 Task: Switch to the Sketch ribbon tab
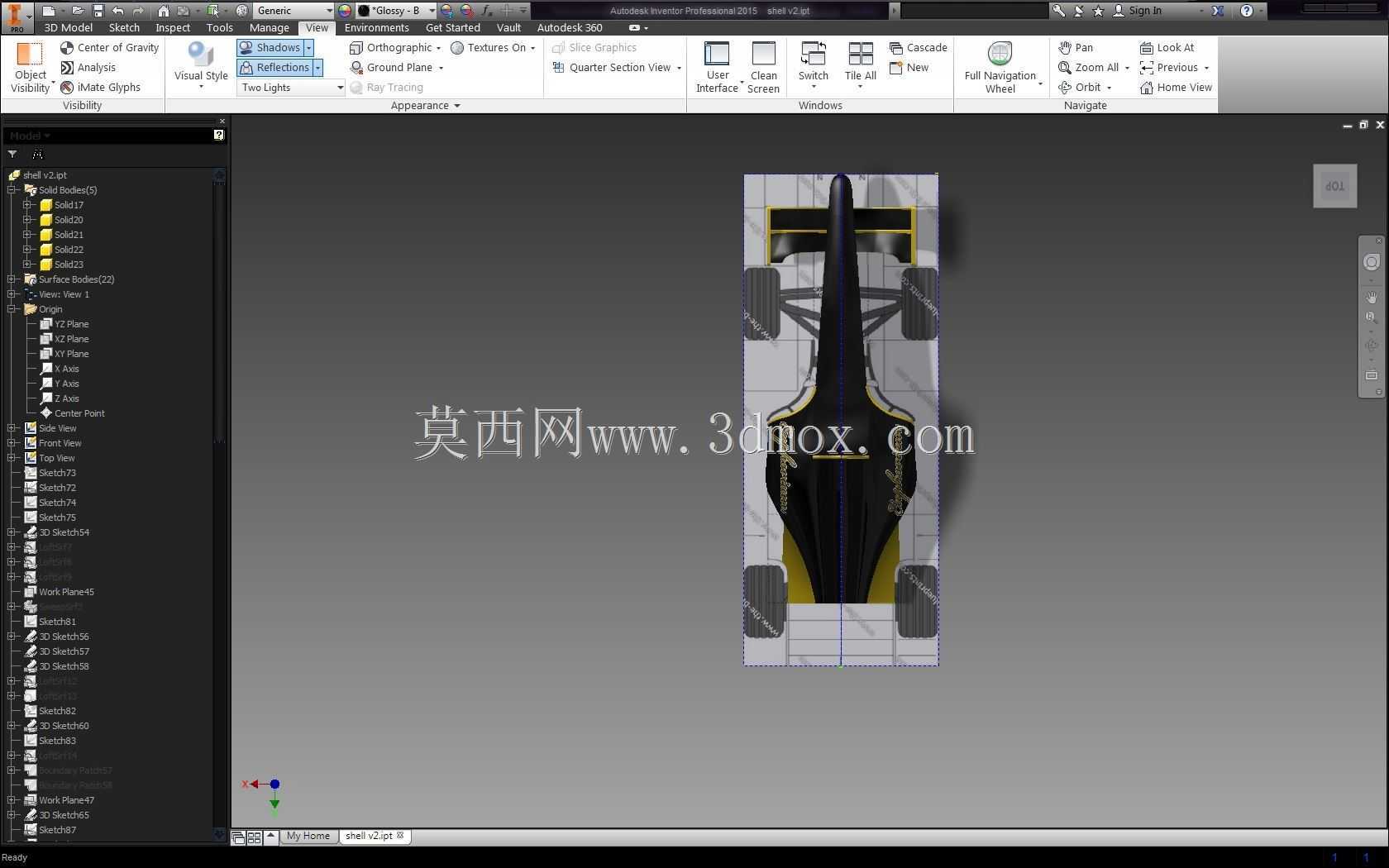click(125, 27)
